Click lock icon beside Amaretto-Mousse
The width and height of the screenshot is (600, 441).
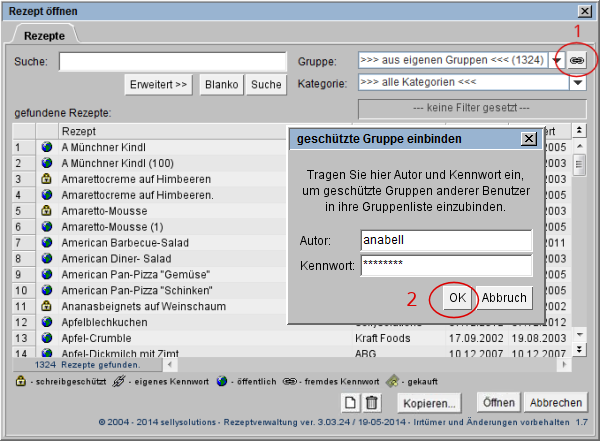coord(46,211)
